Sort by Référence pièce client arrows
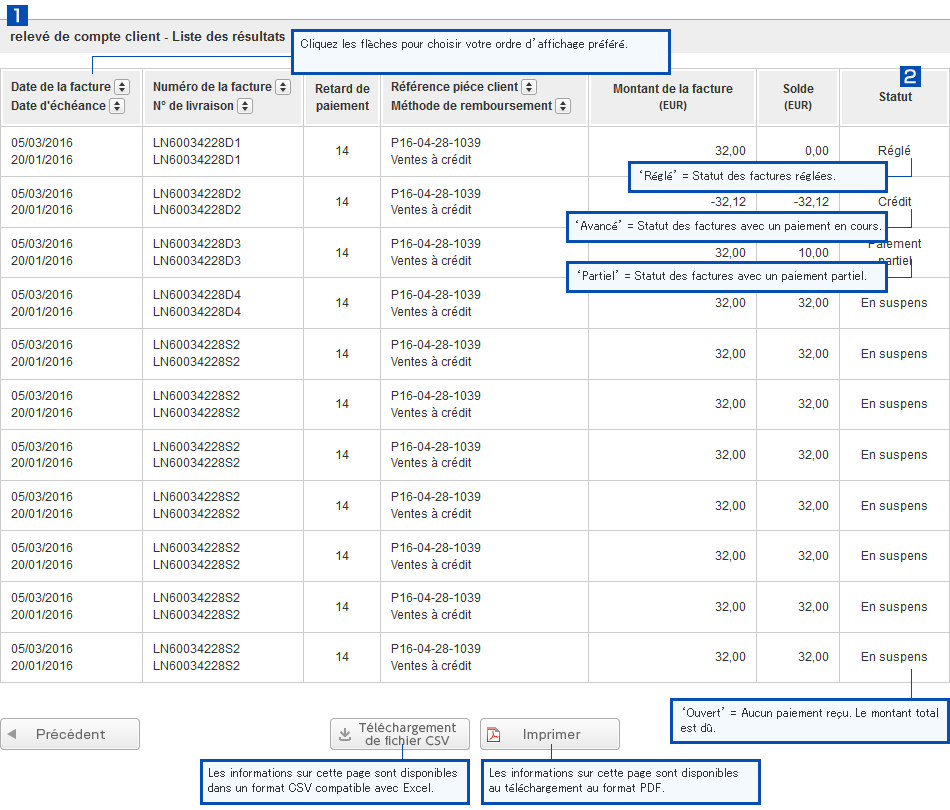 coord(529,87)
